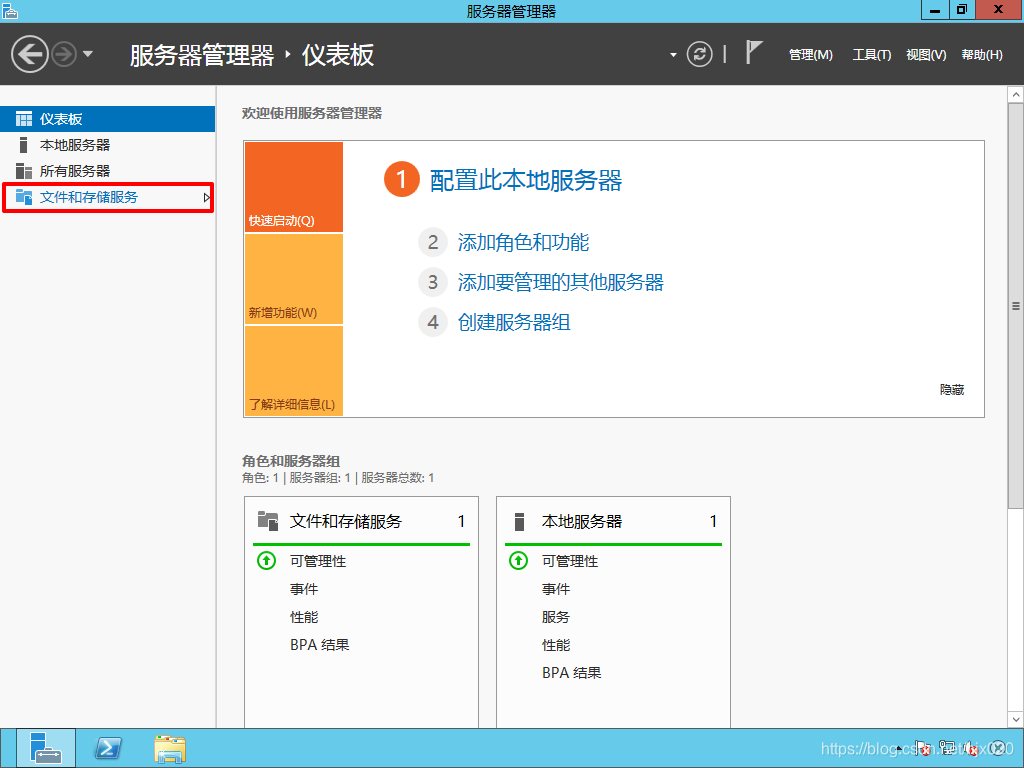Image resolution: width=1024 pixels, height=768 pixels.
Task: Open the 视图(V) menu
Action: pos(925,55)
